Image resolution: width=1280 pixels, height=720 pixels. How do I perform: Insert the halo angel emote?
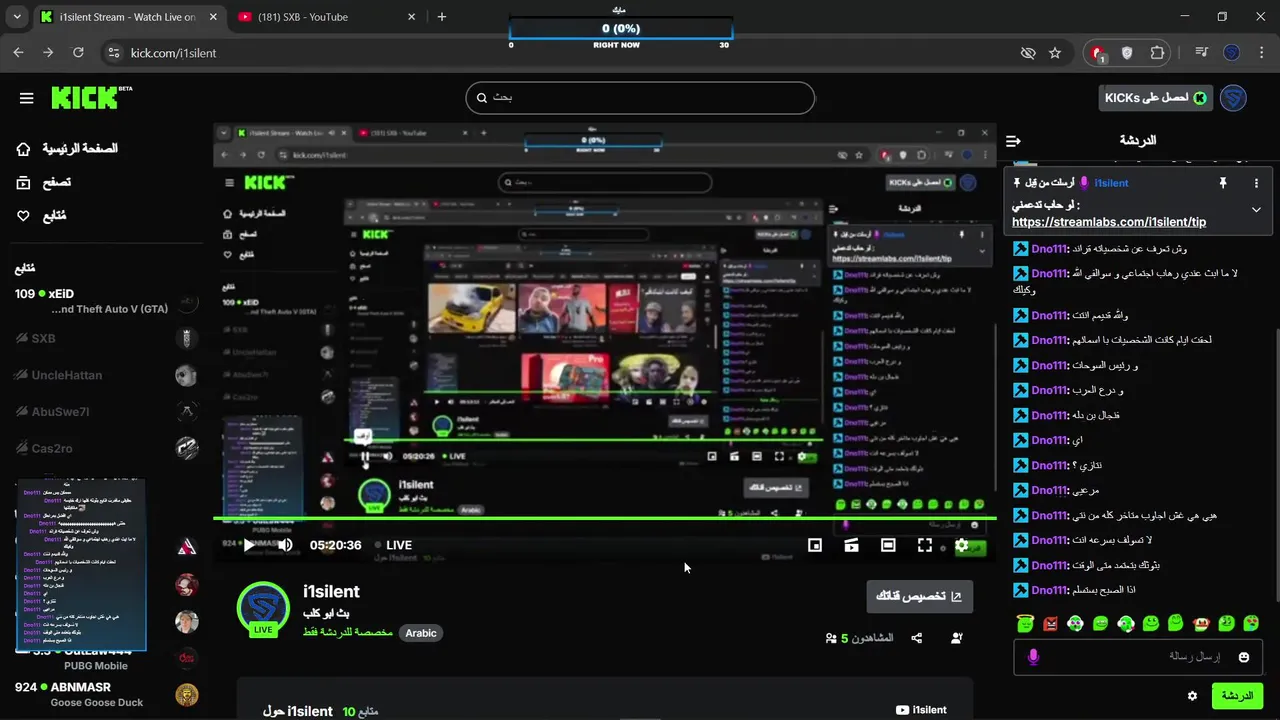1025,623
